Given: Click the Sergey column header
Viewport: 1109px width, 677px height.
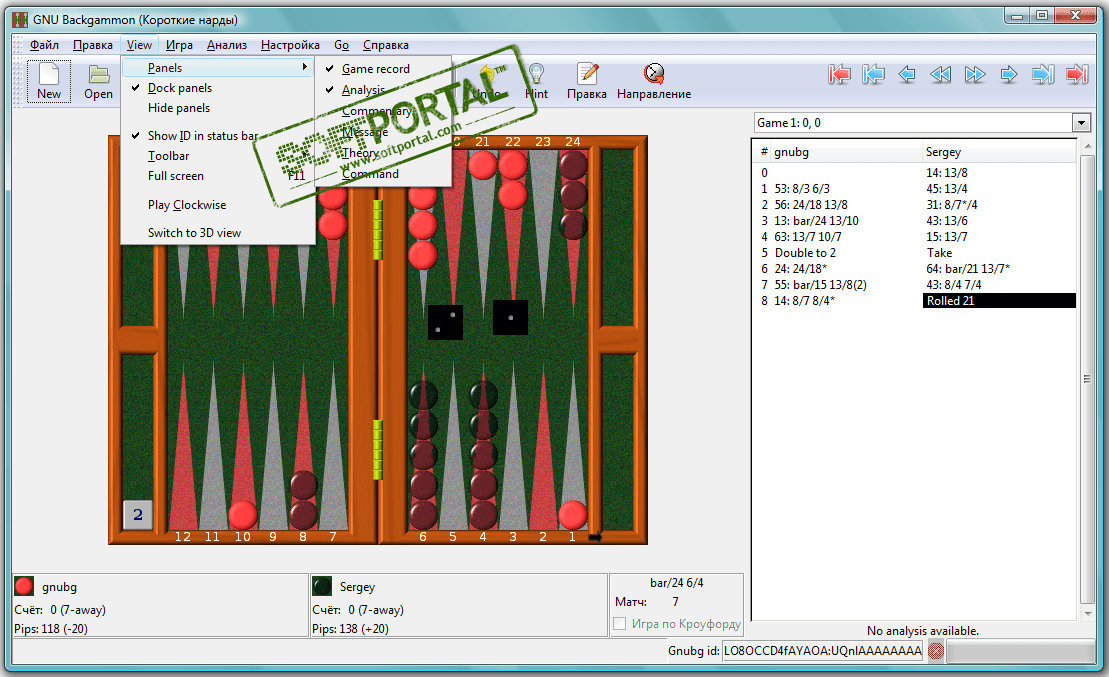Looking at the screenshot, I should point(998,152).
